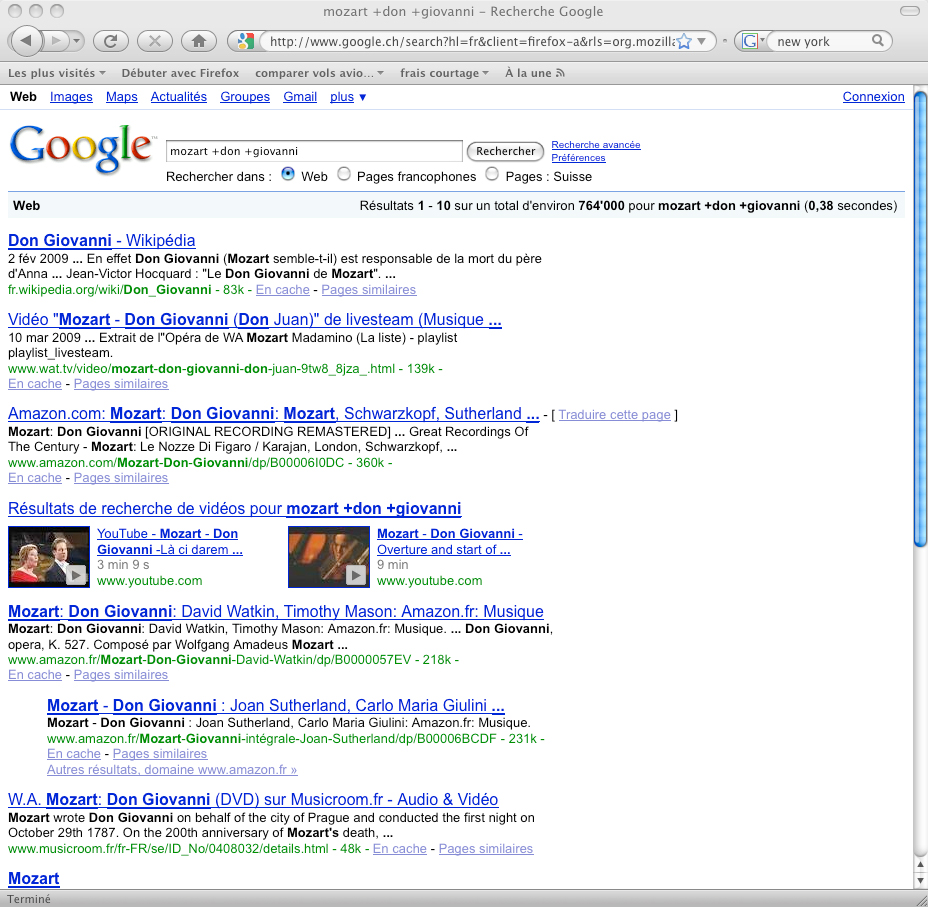Viewport: 928px width, 907px height.
Task: Click Traduire cette page link
Action: pos(614,415)
